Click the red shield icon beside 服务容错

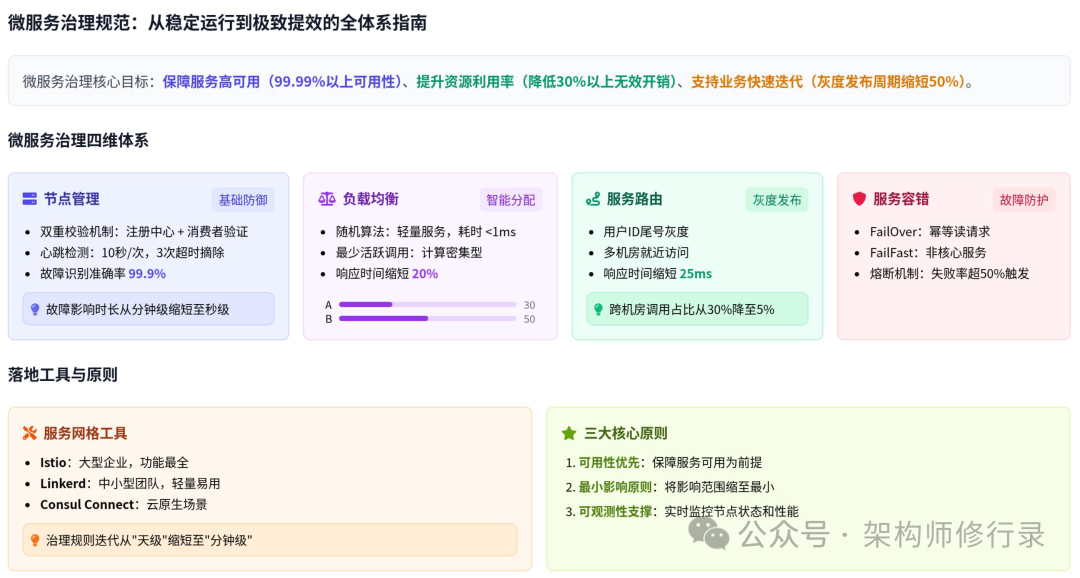(x=859, y=199)
